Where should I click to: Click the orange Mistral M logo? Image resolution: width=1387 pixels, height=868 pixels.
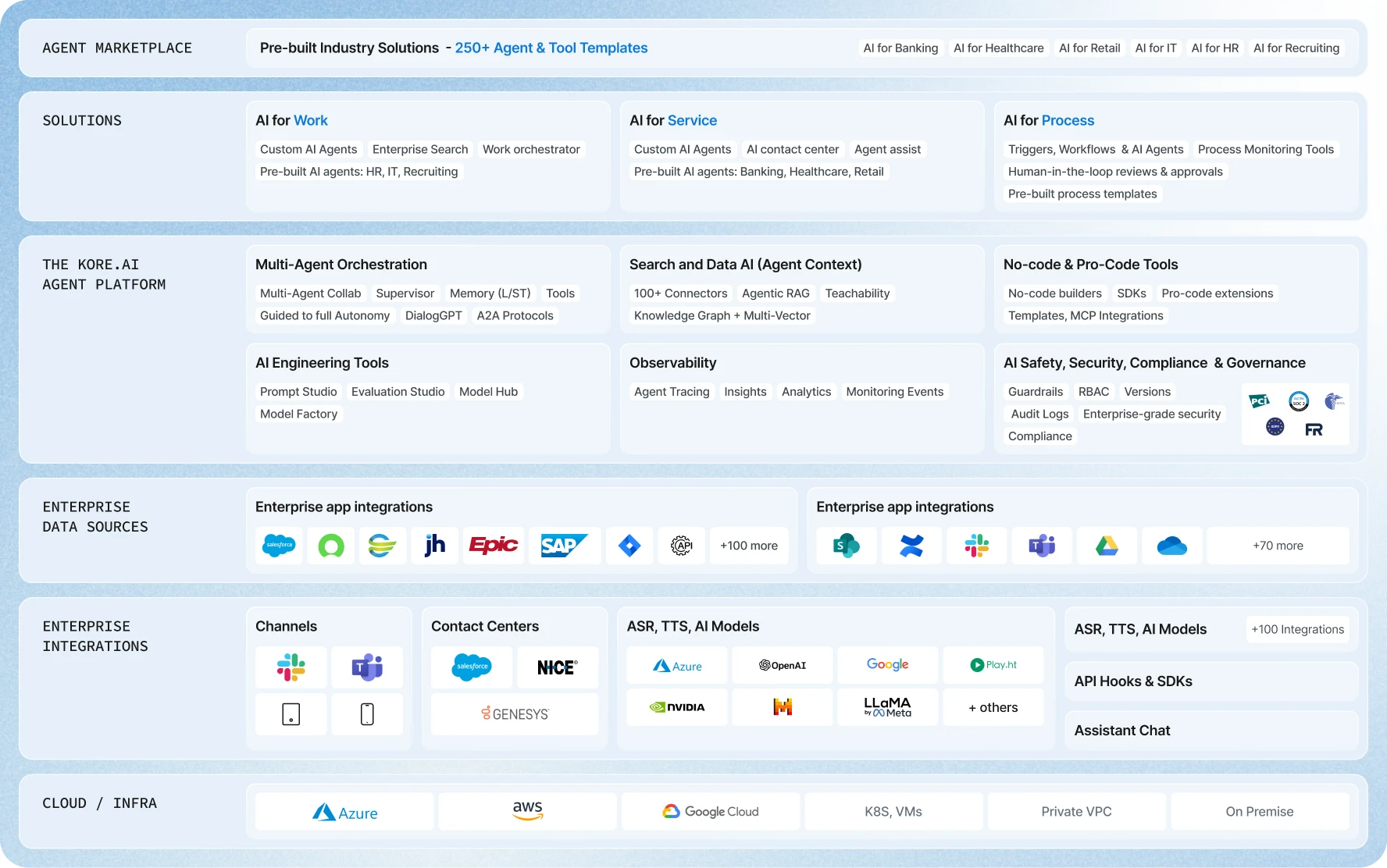click(x=783, y=707)
